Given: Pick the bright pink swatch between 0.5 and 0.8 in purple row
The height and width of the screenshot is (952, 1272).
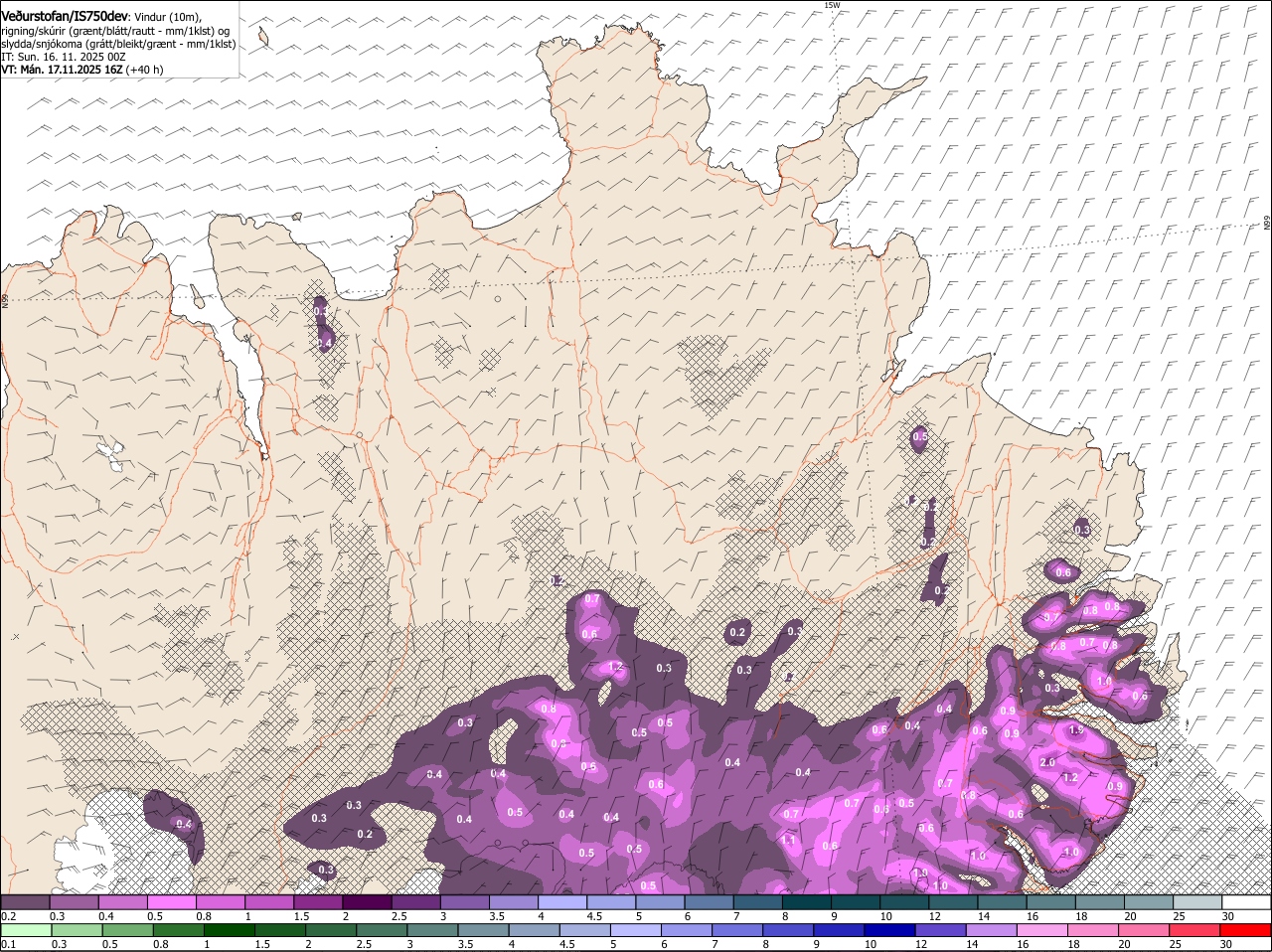Looking at the screenshot, I should pos(172,901).
